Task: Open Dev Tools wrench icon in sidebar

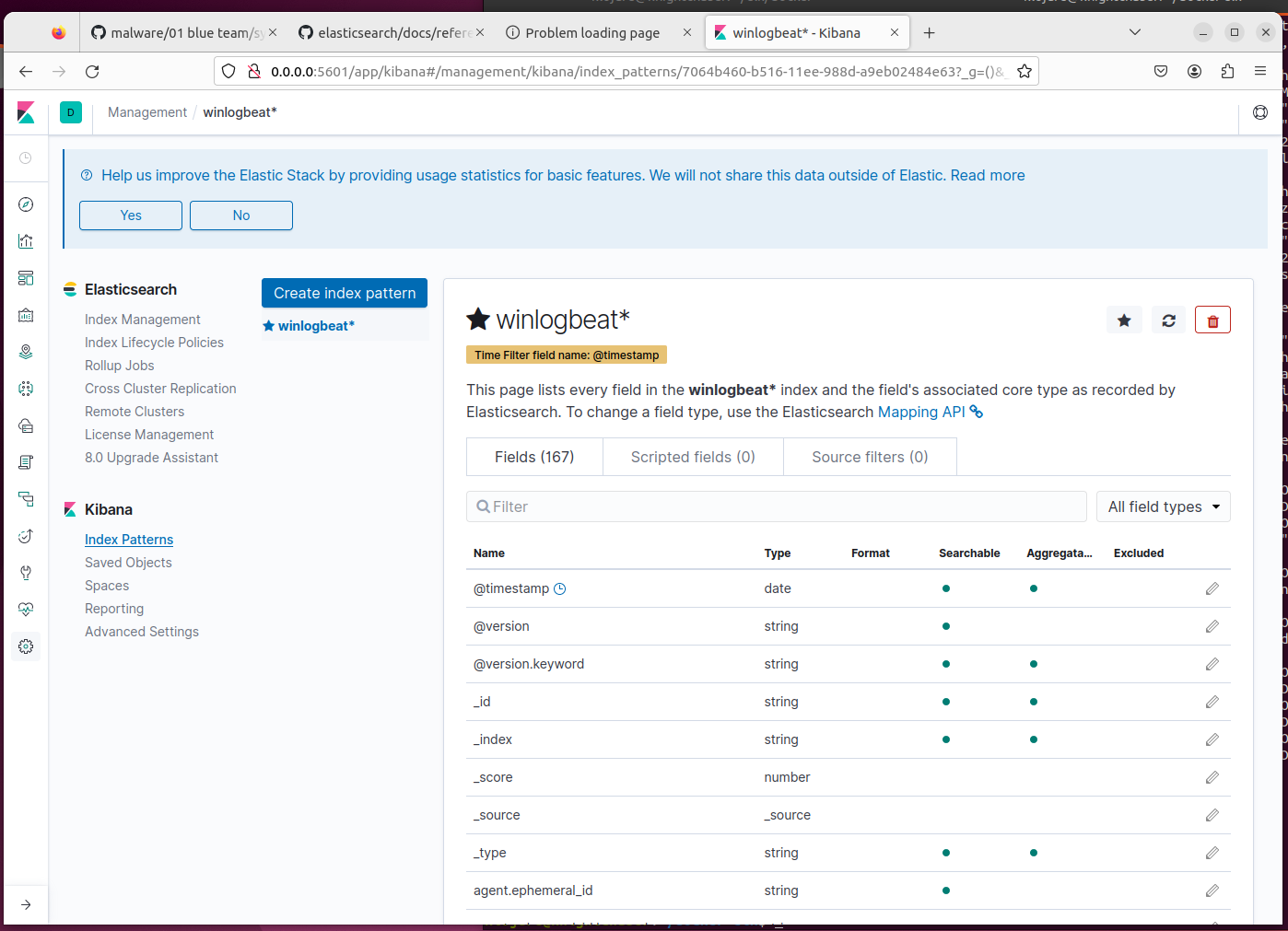Action: pos(26,573)
